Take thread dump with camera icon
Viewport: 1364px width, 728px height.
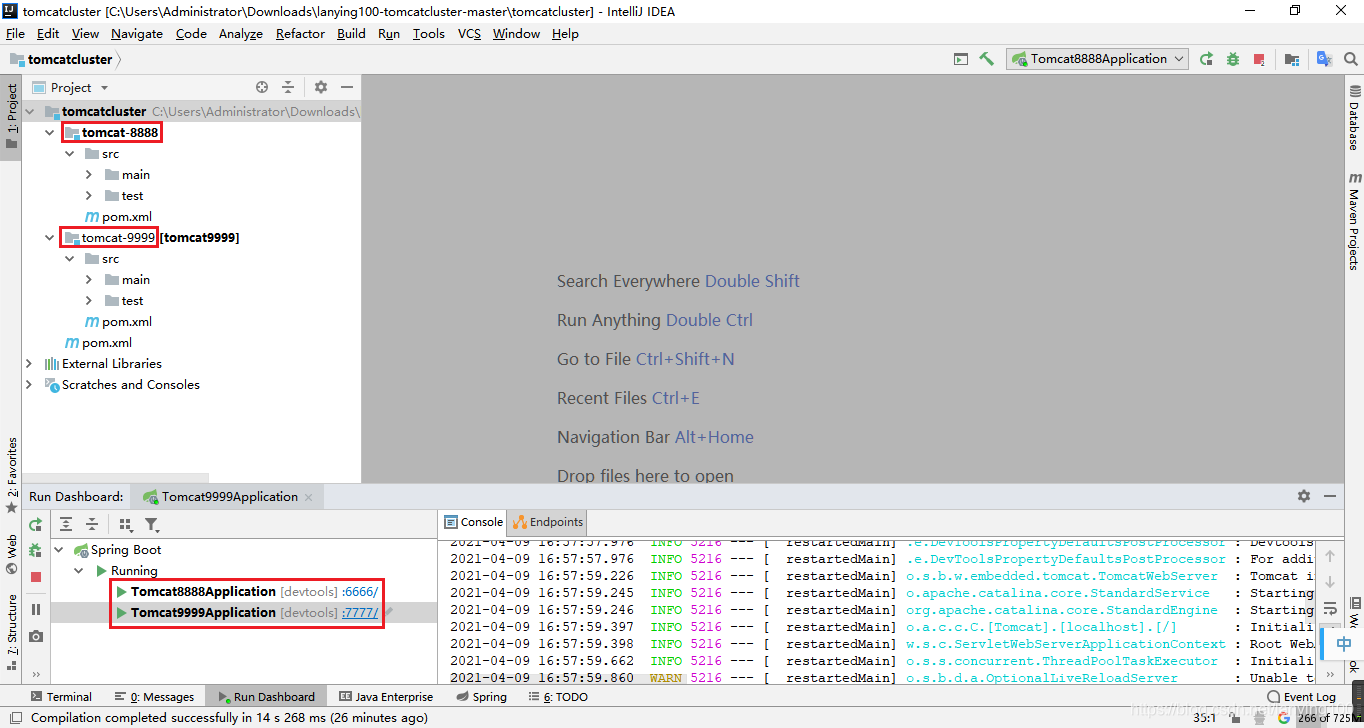[36, 636]
